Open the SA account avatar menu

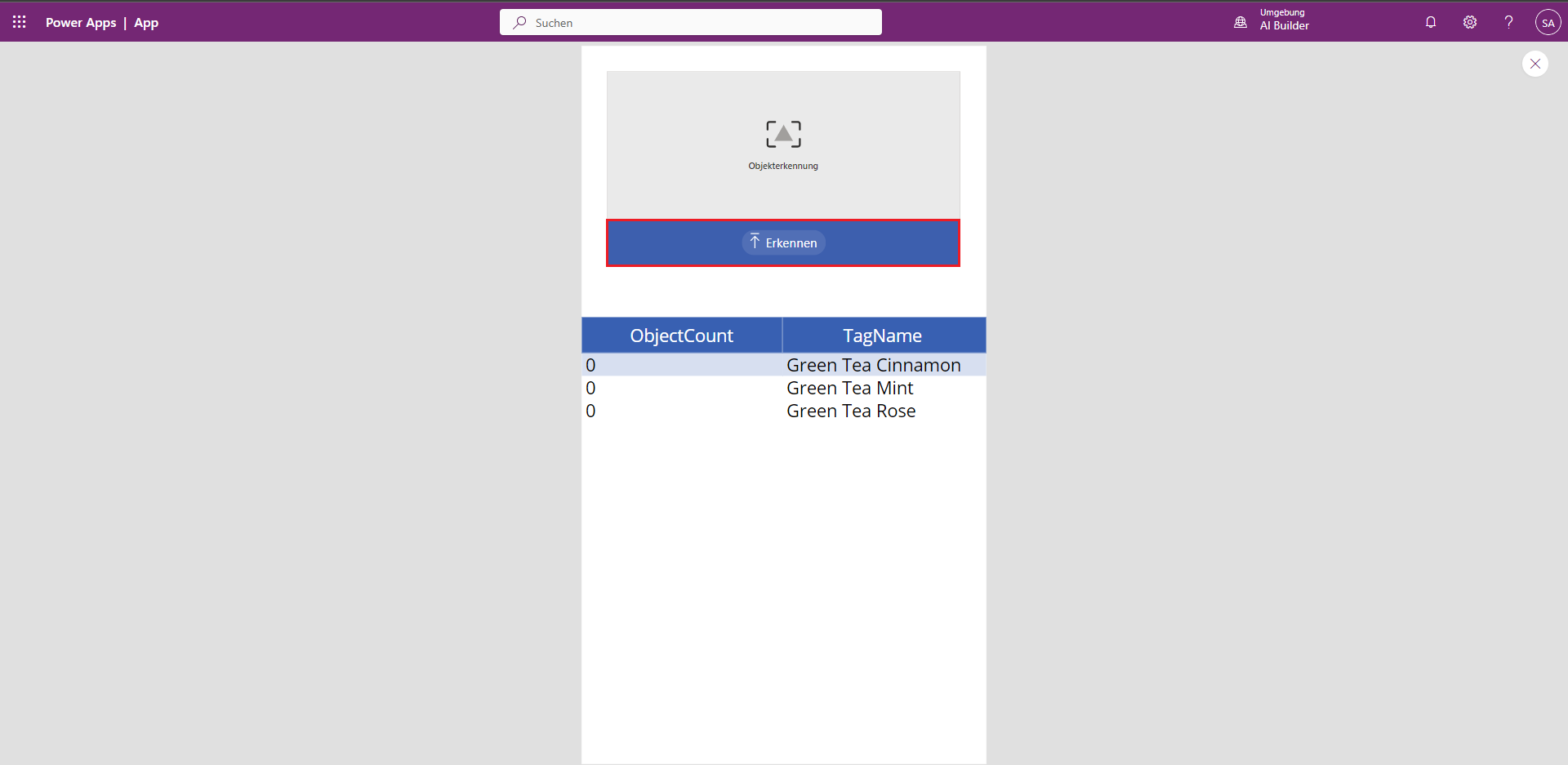coord(1548,22)
